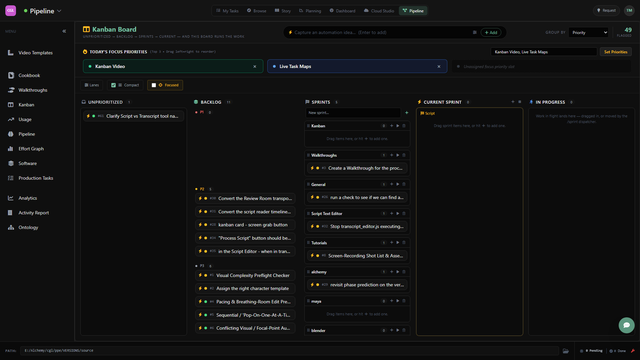Collapse the sidebar with double-chevron icon
Viewport: 640px width, 360px height.
tap(64, 31)
